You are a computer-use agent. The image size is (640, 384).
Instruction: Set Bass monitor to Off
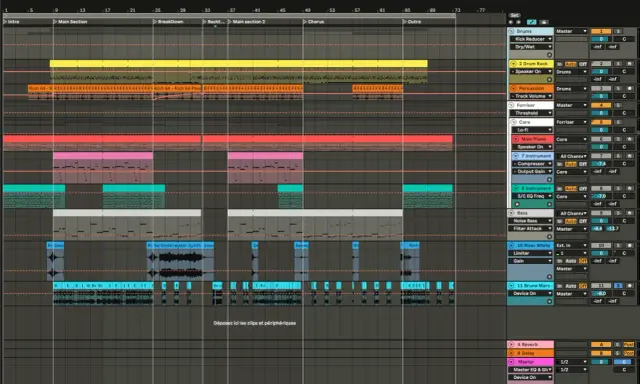coord(583,221)
